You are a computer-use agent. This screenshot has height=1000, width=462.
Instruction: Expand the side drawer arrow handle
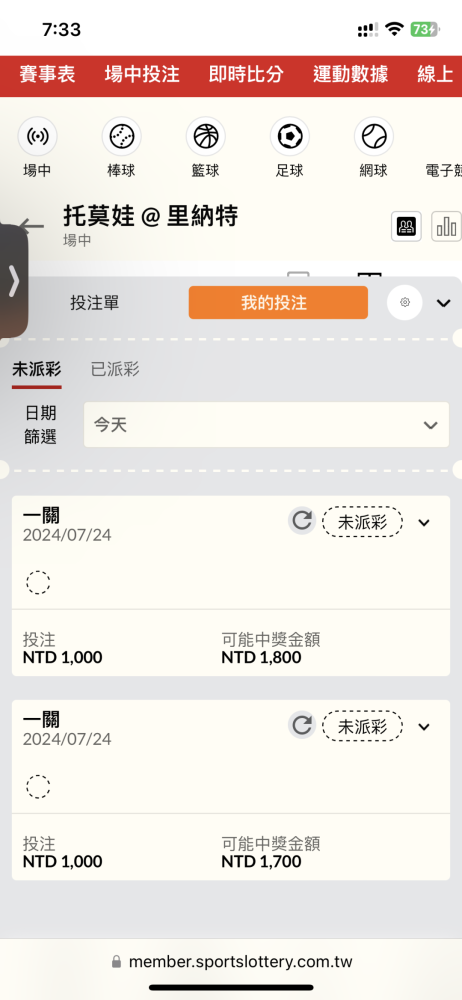click(13, 281)
